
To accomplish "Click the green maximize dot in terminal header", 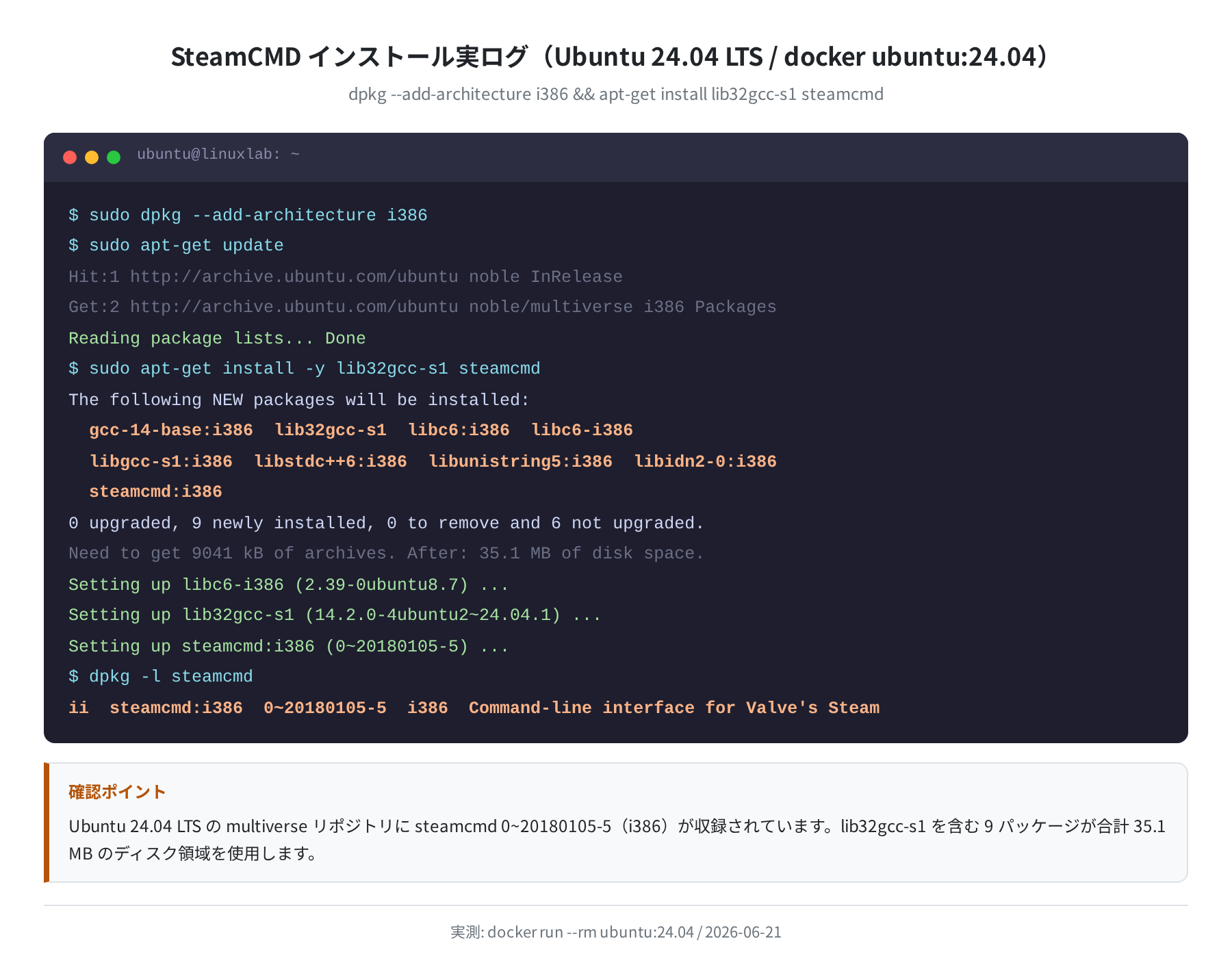I will click(114, 157).
